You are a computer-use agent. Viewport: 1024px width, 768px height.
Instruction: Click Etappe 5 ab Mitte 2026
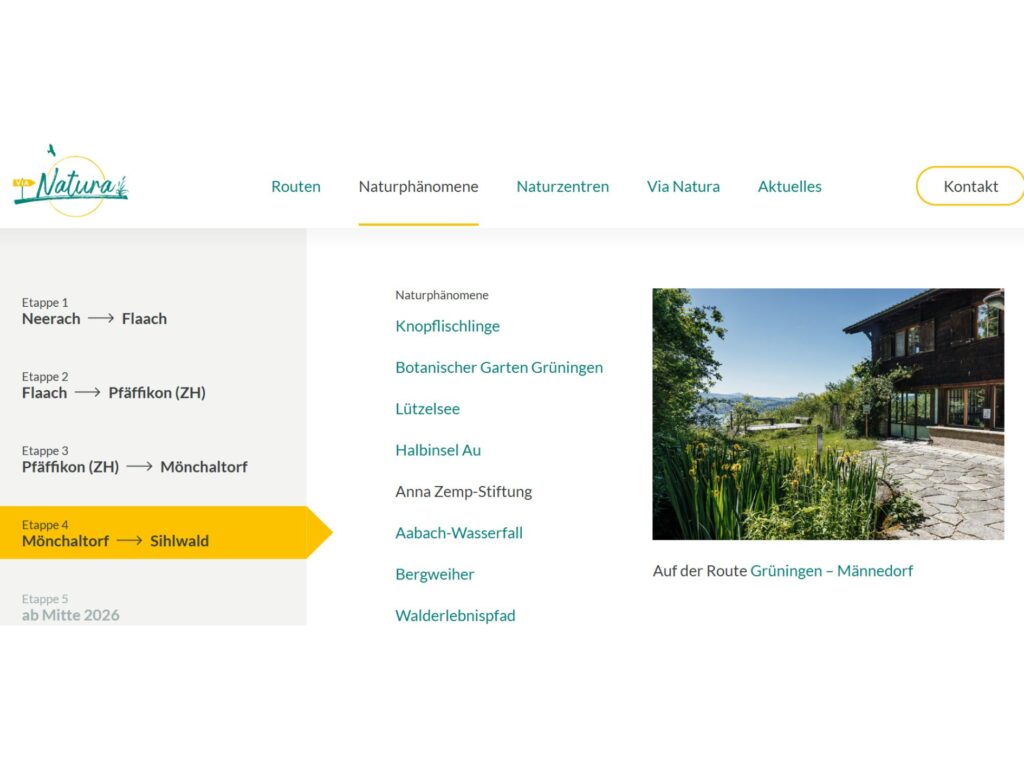71,607
